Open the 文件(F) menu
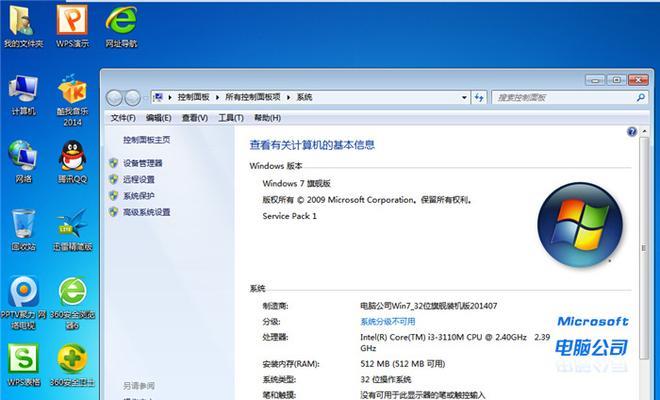The image size is (660, 400). pos(123,118)
